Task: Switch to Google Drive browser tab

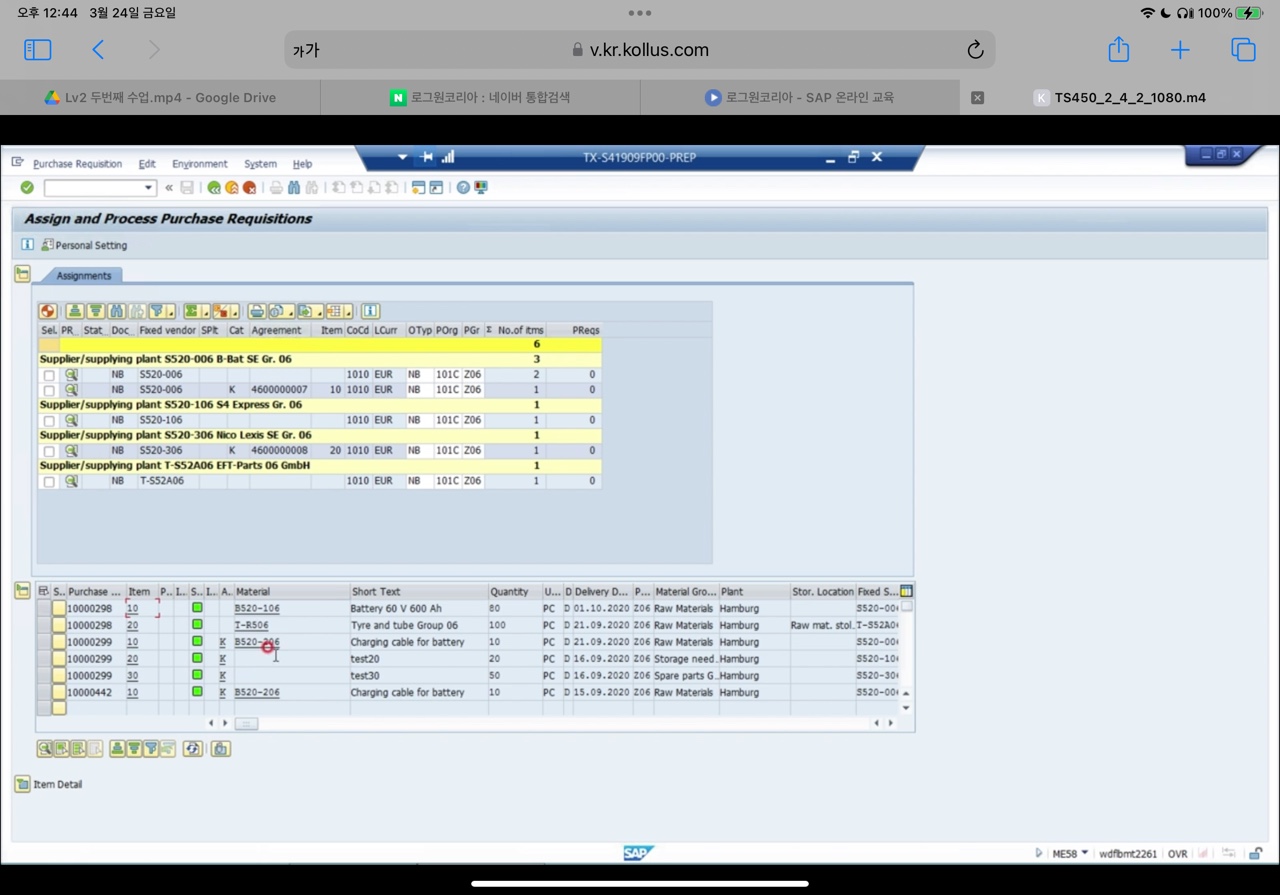Action: click(160, 97)
